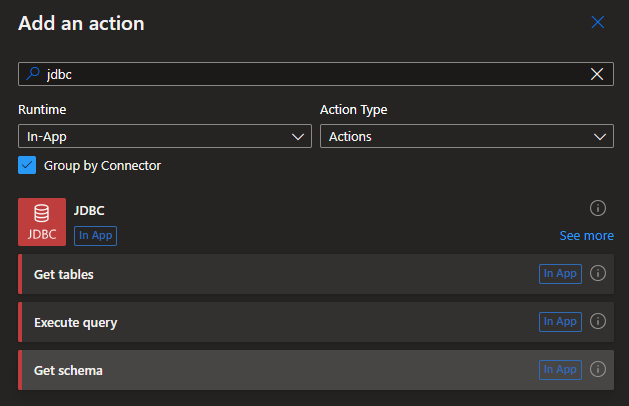Click In App badge on Get schema

point(560,370)
